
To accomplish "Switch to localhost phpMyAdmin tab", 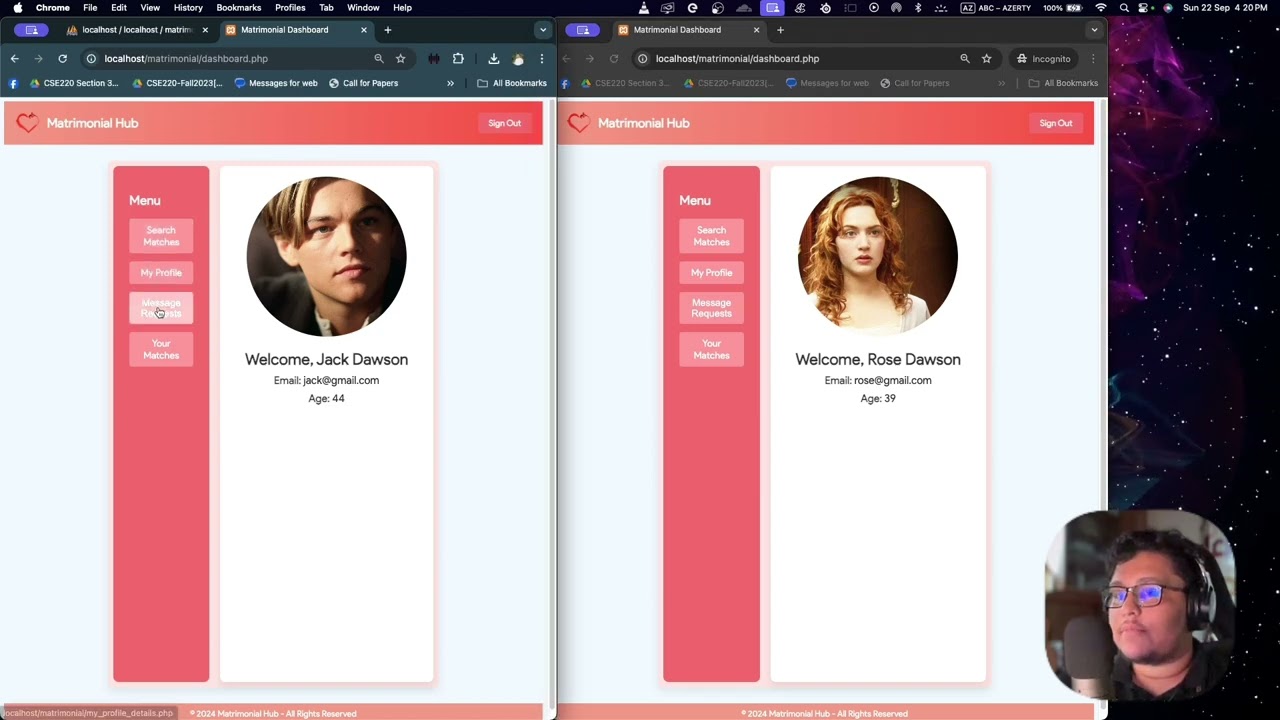I will tap(137, 30).
